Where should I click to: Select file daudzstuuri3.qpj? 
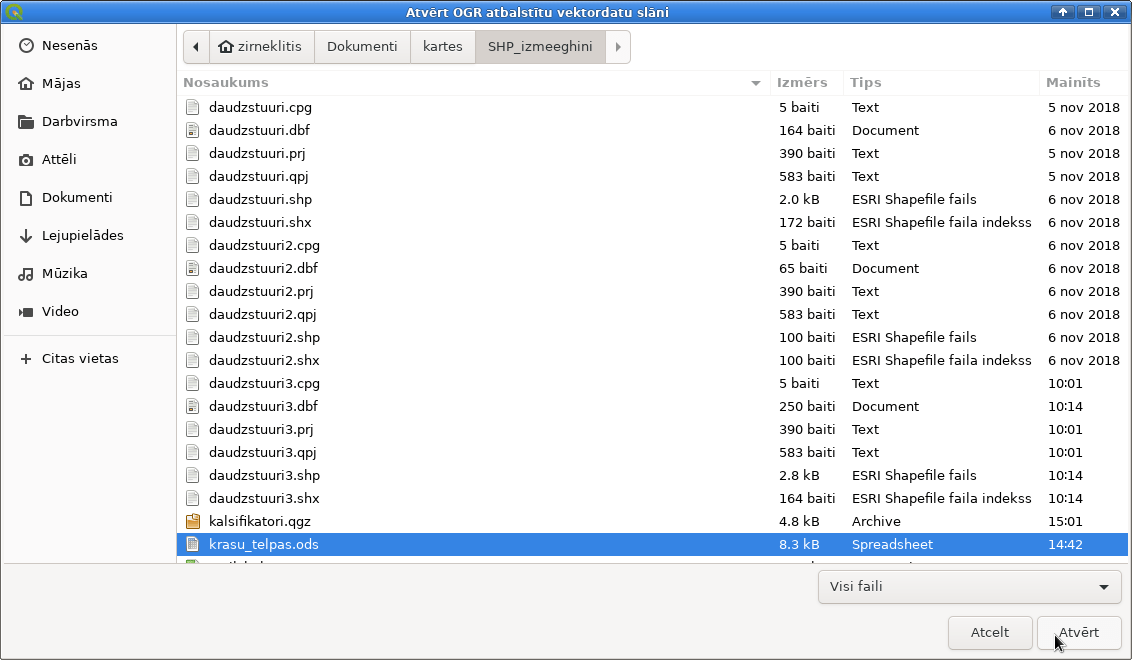pos(652,453)
